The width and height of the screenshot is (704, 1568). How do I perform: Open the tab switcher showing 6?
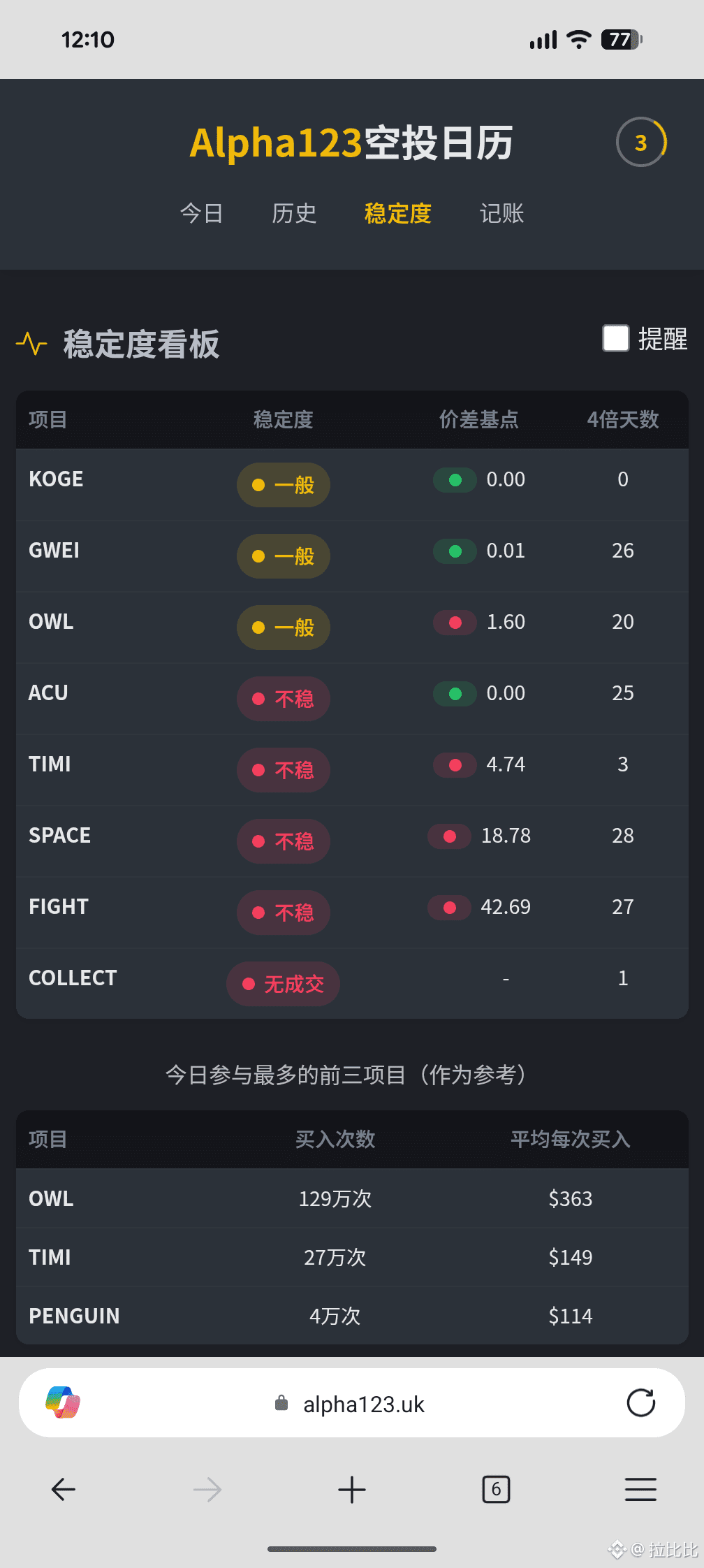coord(496,1490)
